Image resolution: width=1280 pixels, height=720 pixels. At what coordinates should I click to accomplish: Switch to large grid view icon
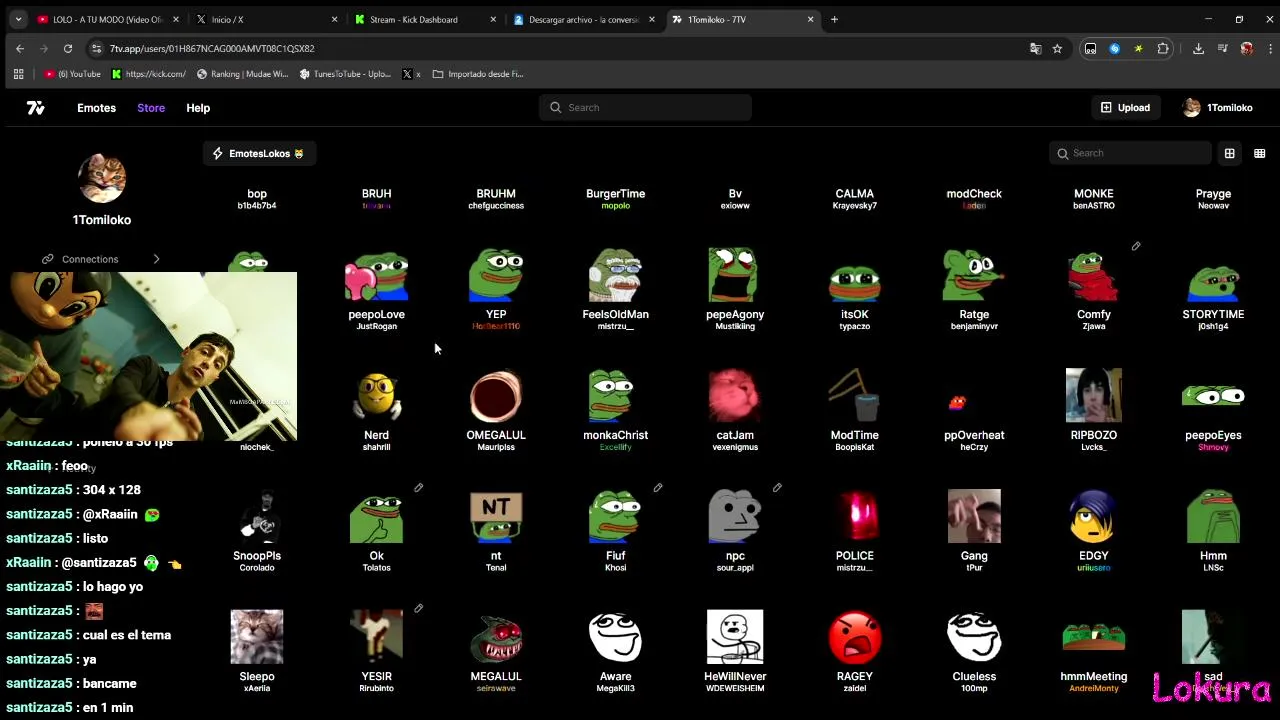(1230, 153)
